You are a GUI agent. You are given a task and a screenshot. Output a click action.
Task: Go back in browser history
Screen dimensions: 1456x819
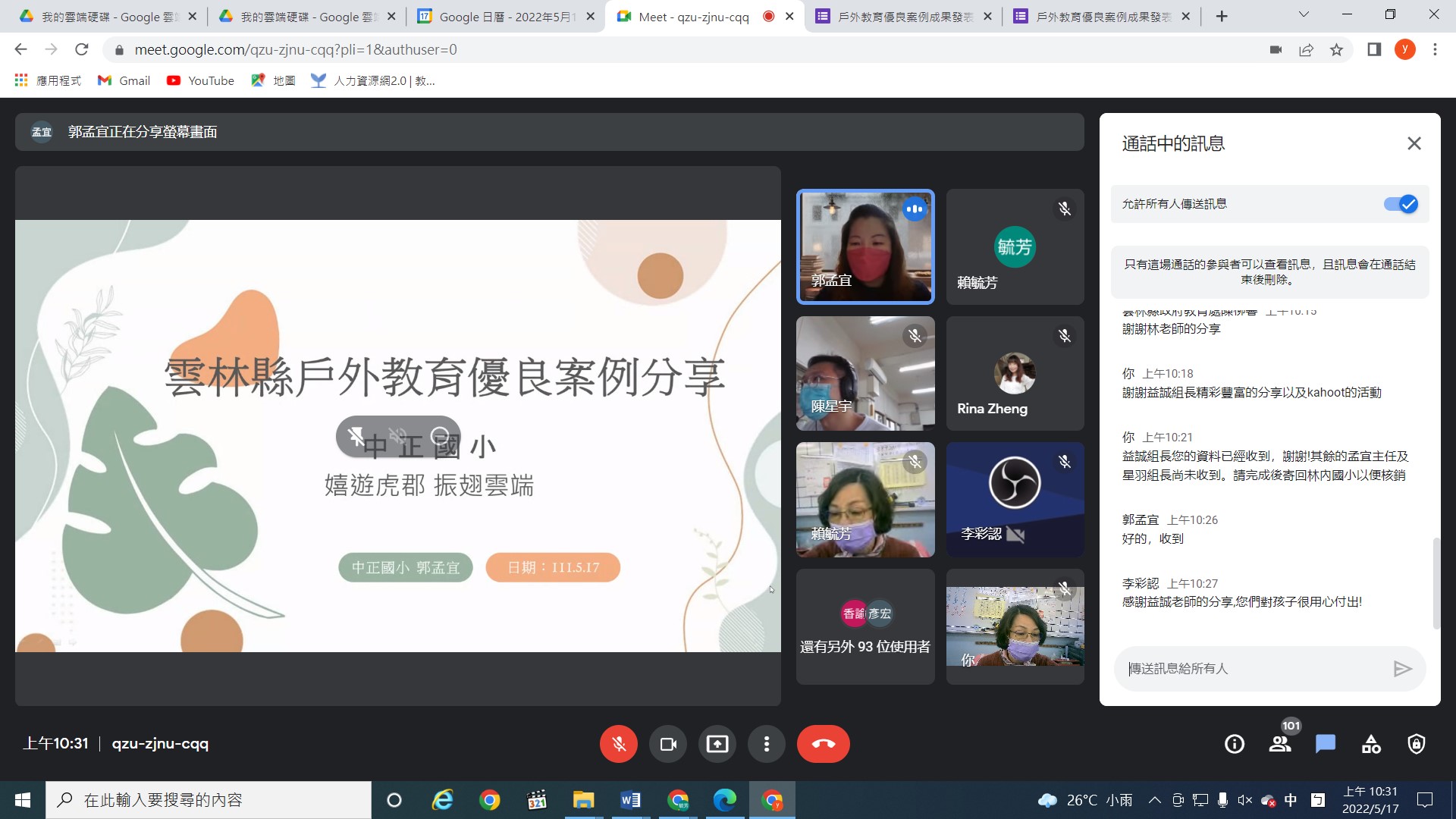20,49
